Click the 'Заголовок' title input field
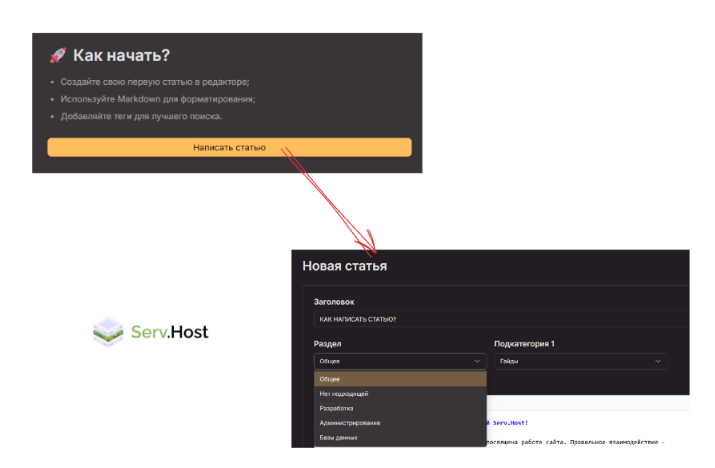The width and height of the screenshot is (715, 468). 502,319
